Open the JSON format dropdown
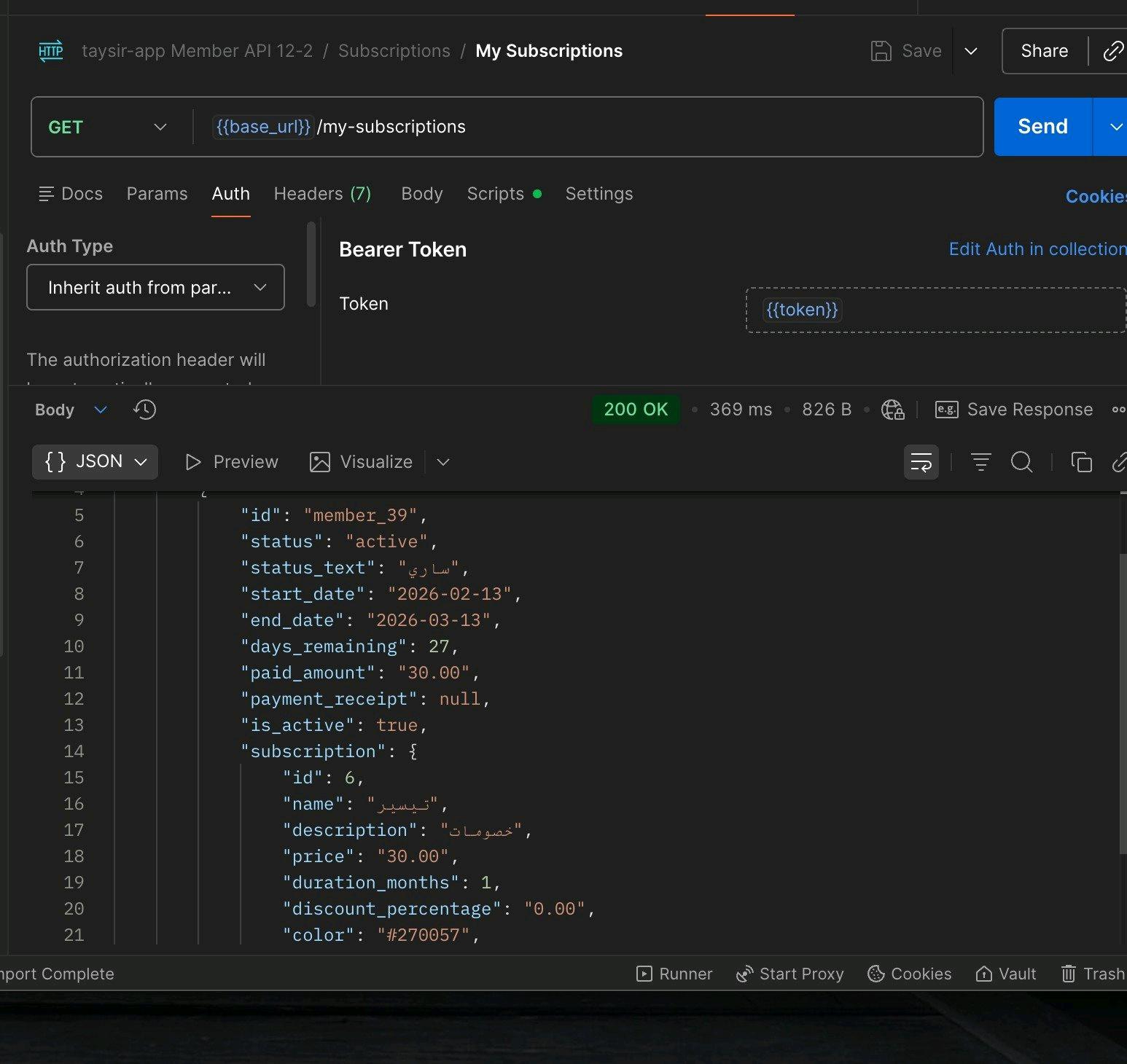This screenshot has width=1127, height=1064. (95, 462)
